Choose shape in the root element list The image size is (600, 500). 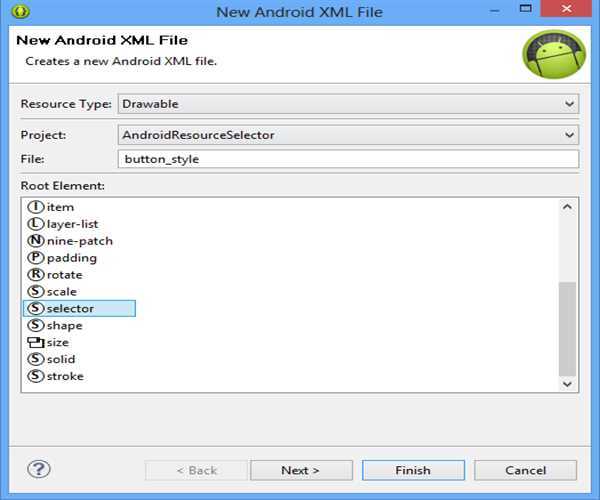click(x=64, y=326)
